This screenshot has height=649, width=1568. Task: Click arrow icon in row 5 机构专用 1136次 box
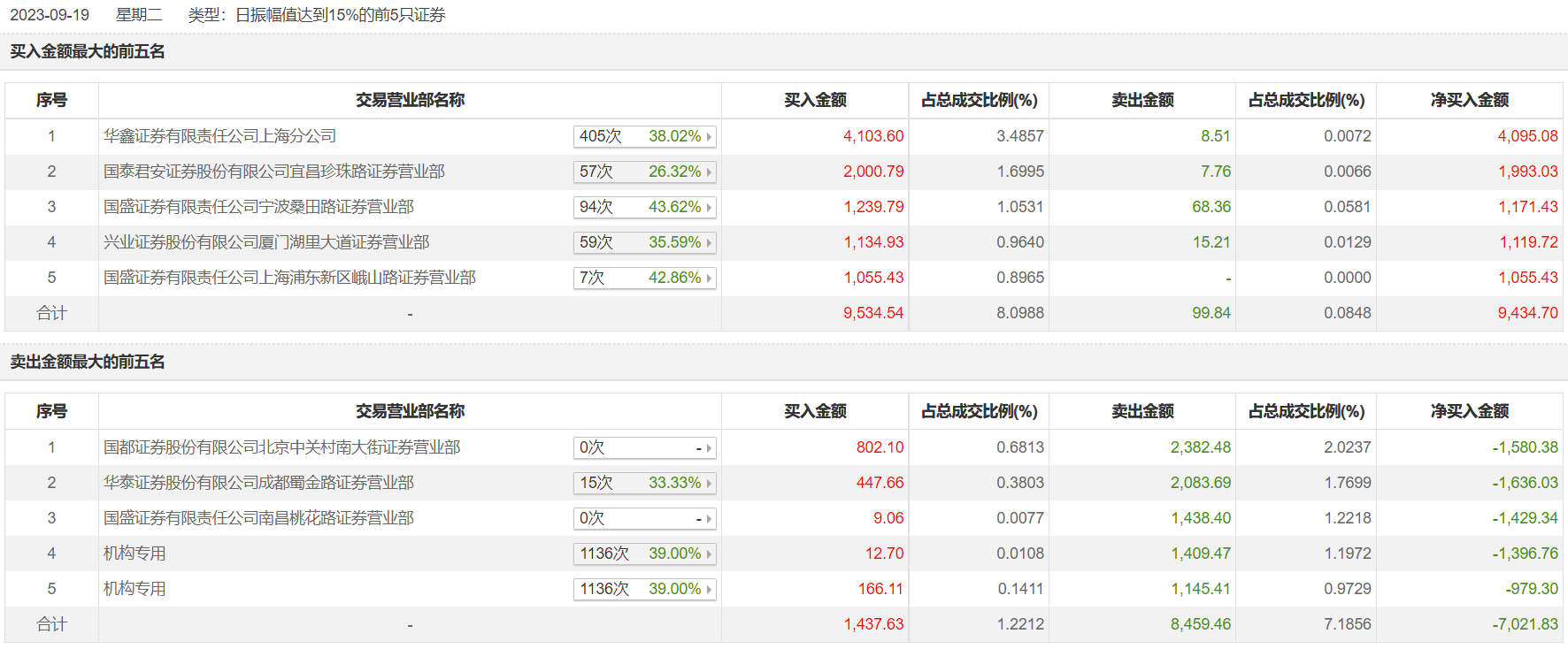click(709, 590)
